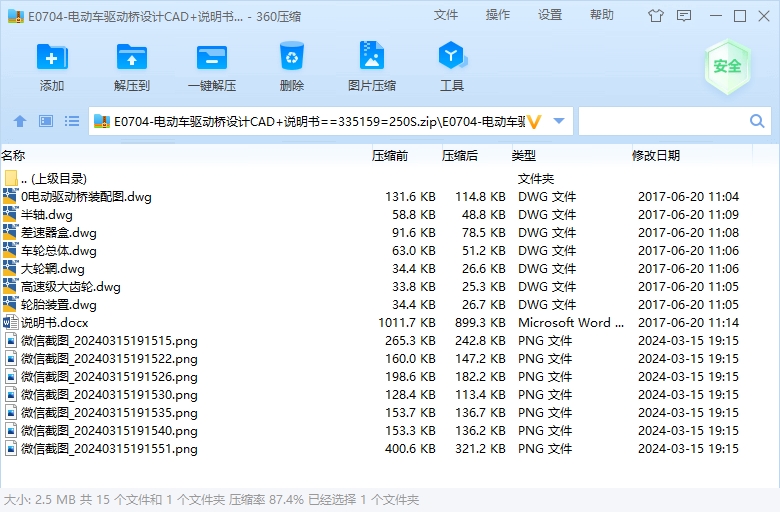This screenshot has height=512, width=780.
Task: Click the DWG icon of 差速器盒.dwg
Action: tap(10, 232)
